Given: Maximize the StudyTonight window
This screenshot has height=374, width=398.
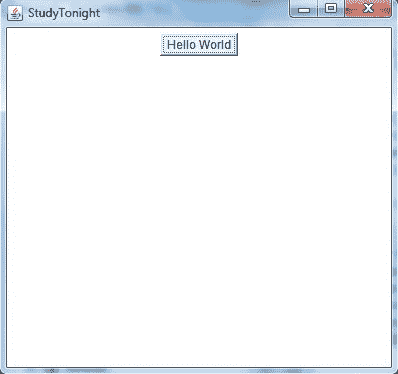Looking at the screenshot, I should point(331,9).
